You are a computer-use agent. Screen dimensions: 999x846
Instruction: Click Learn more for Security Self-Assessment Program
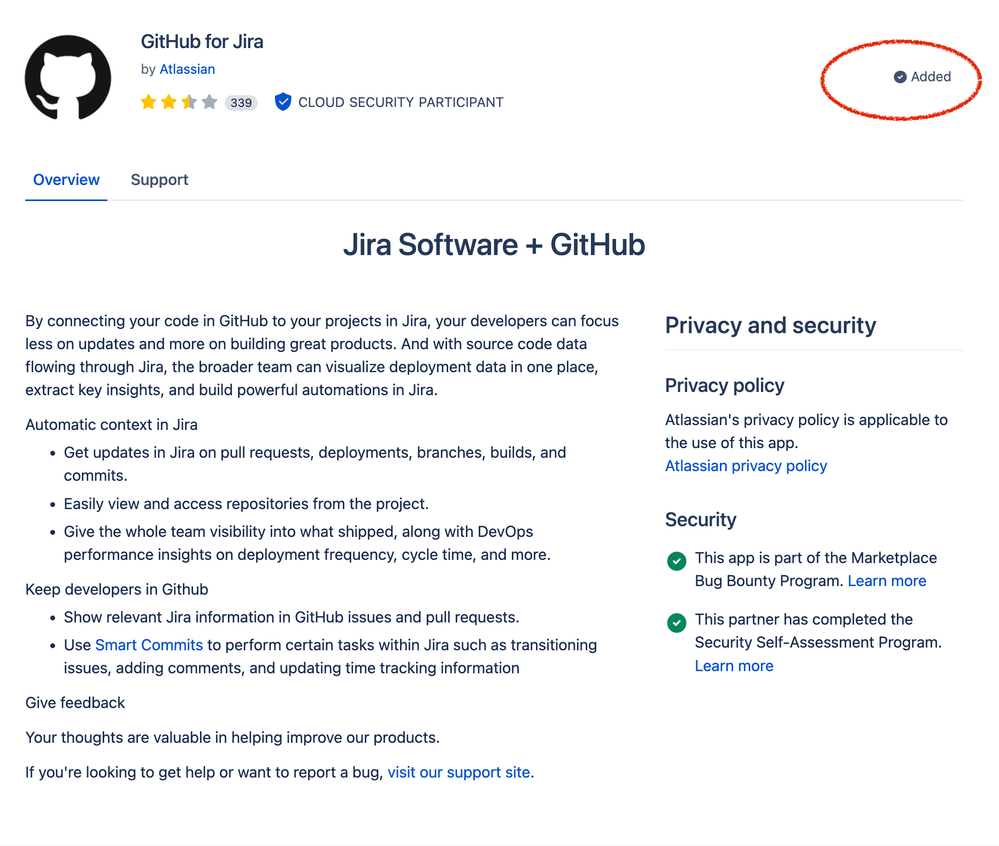click(x=734, y=666)
